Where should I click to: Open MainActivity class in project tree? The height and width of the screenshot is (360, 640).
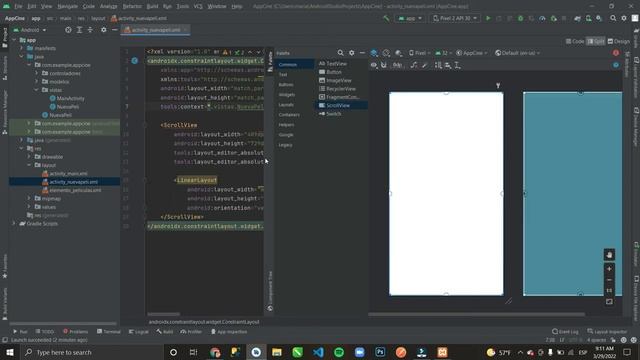[x=70, y=98]
